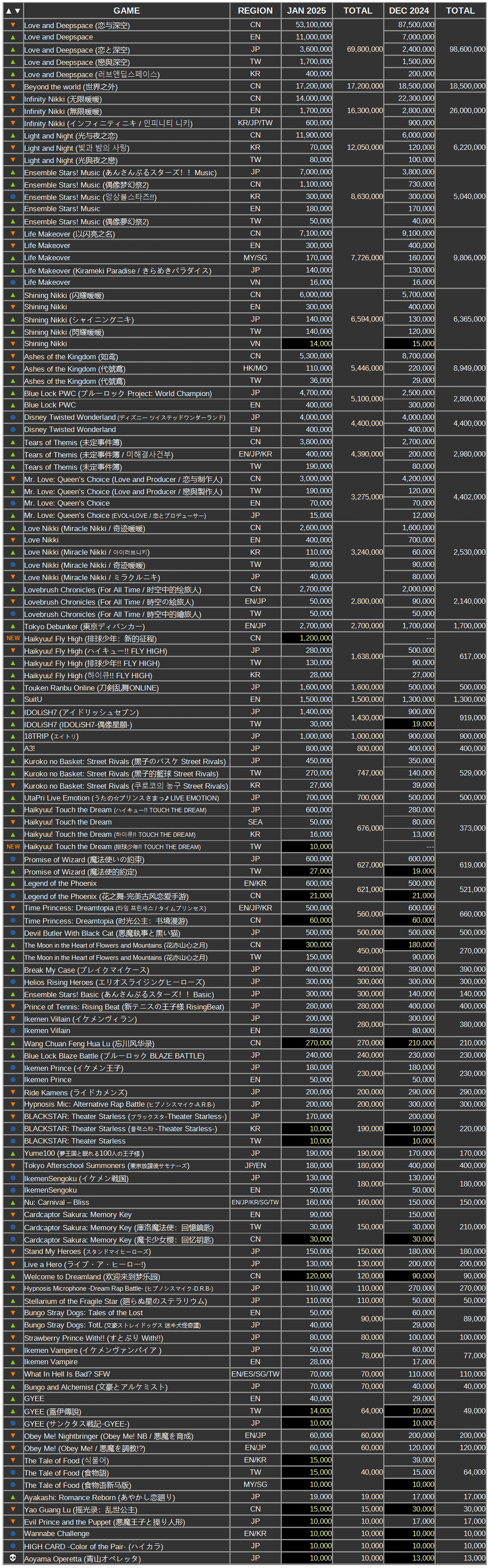Viewport: 489px width, 1568px height.
Task: Click the up arrow beside Bungo and Alchemist
Action: coord(13,1386)
